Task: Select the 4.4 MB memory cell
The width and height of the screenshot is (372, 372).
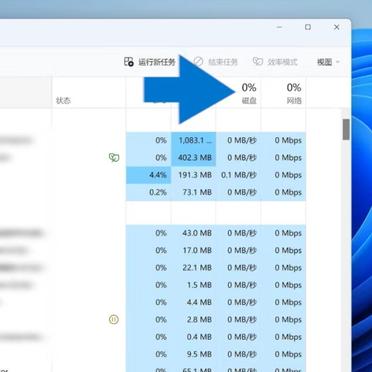Action: point(193,302)
